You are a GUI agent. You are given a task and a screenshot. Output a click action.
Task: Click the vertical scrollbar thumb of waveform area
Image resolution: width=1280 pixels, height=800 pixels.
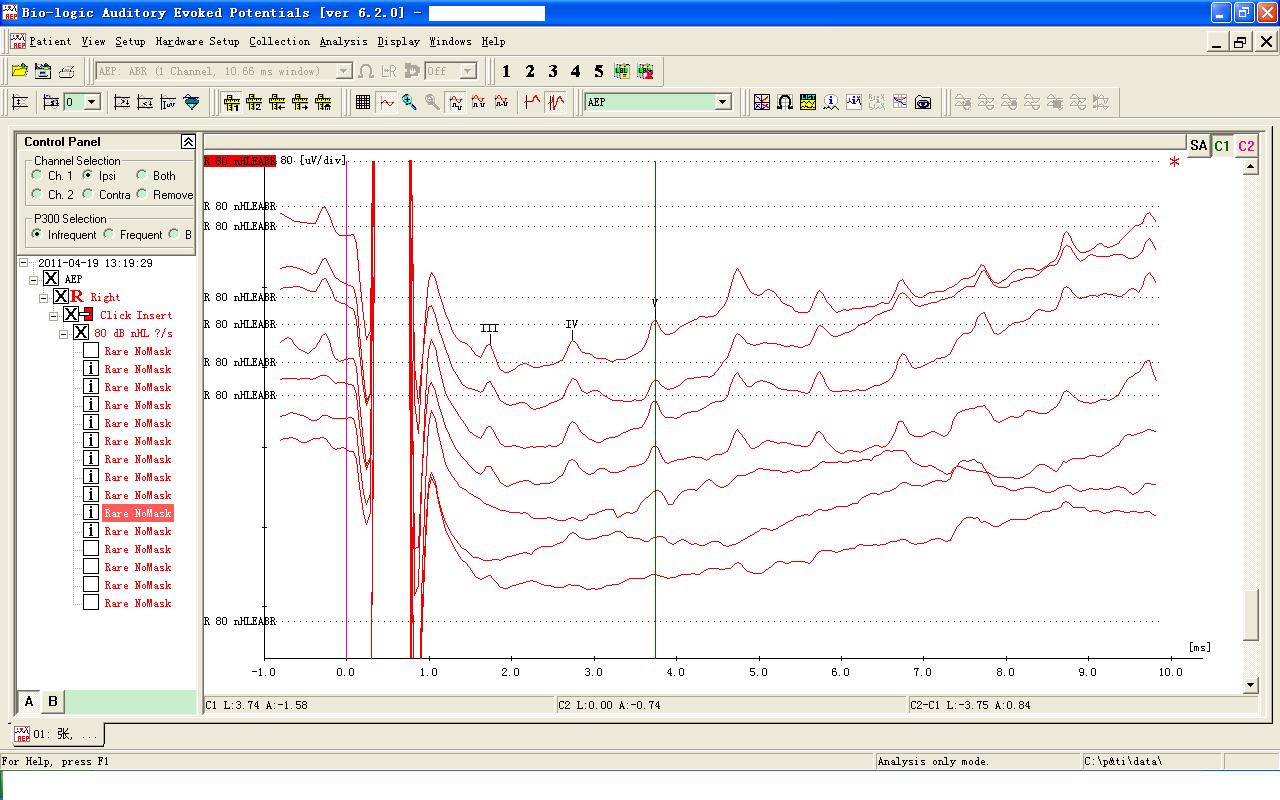click(1250, 615)
